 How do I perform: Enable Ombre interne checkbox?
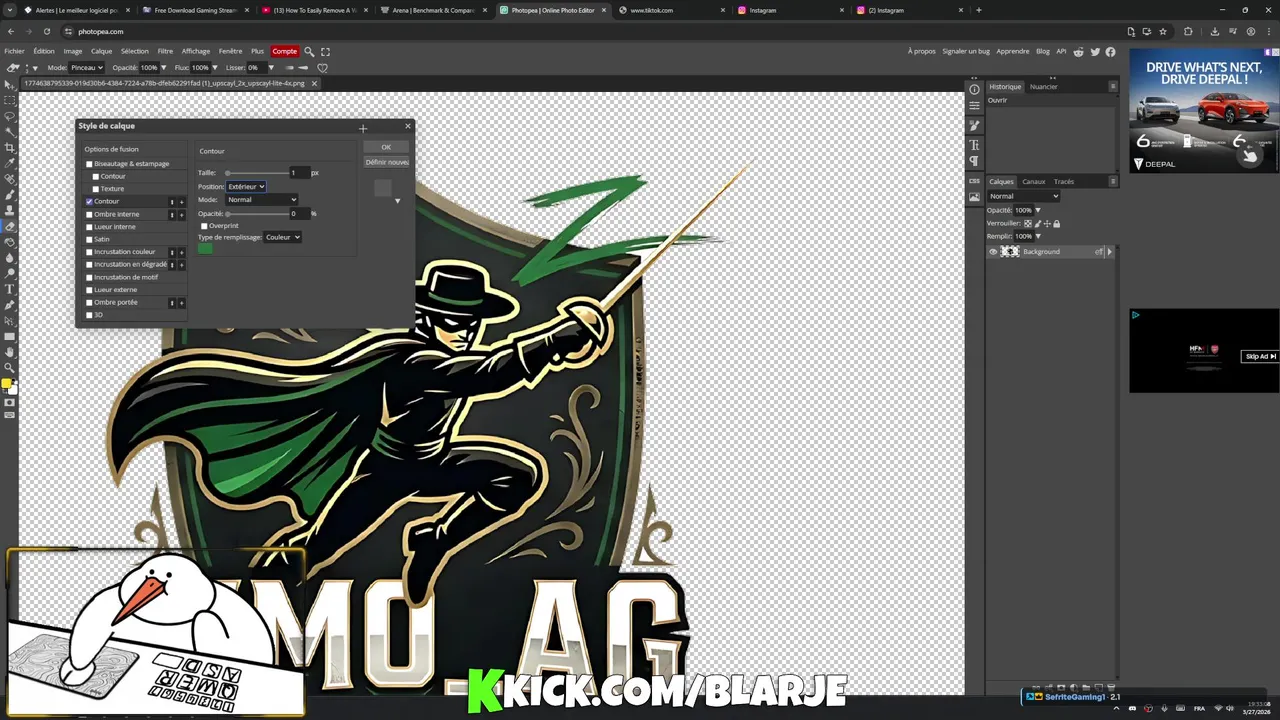point(89,214)
